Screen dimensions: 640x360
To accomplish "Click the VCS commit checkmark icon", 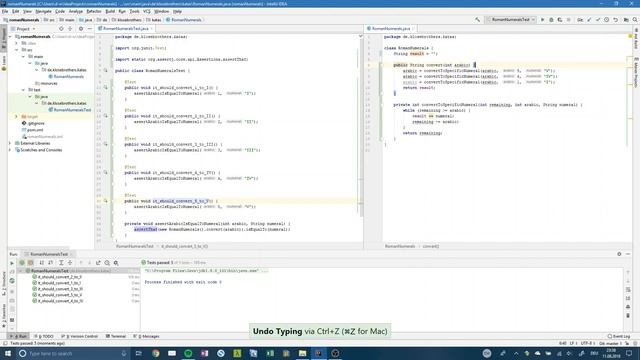I will point(598,20).
